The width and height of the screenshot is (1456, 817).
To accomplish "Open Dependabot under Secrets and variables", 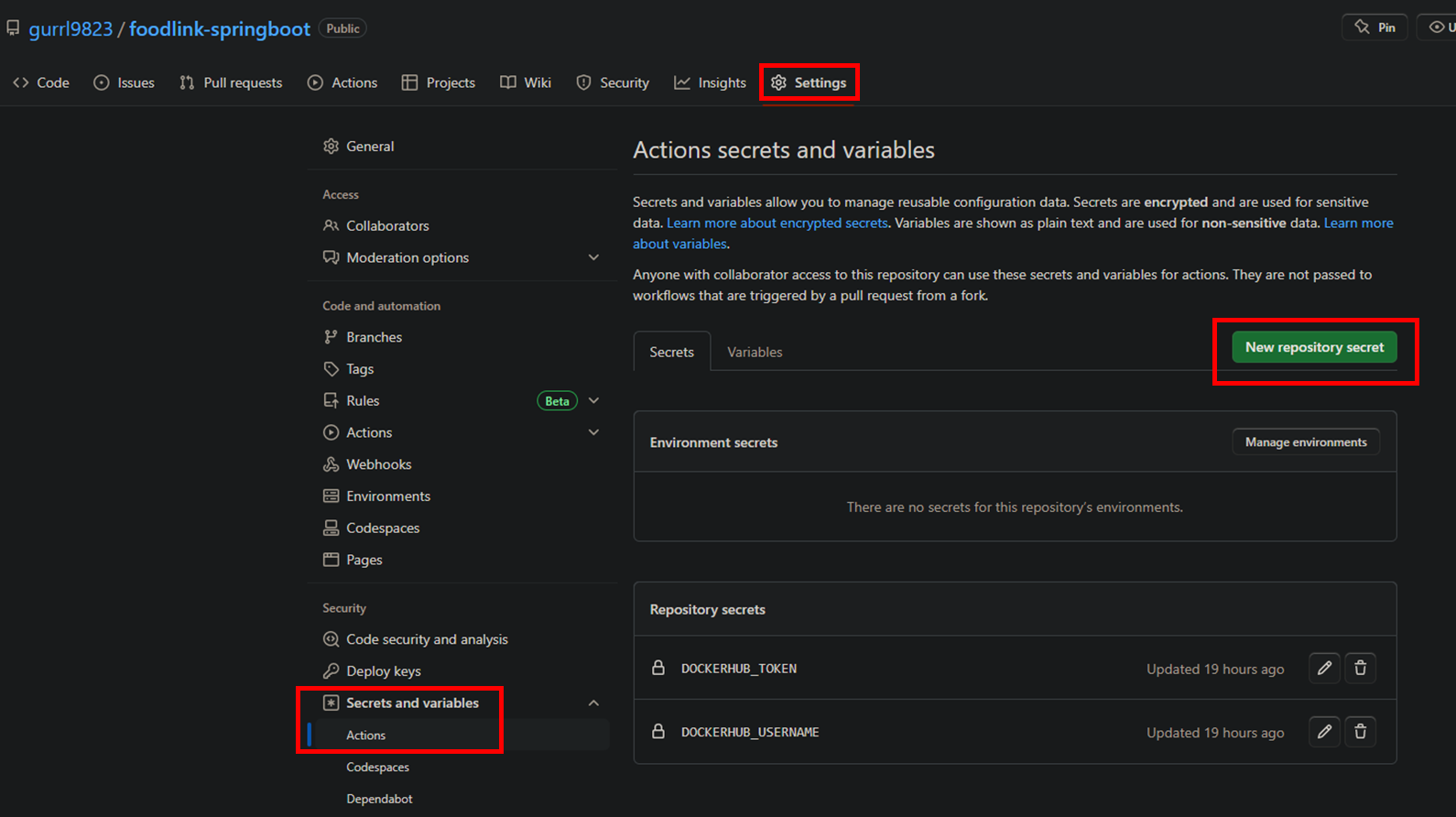I will 379,799.
